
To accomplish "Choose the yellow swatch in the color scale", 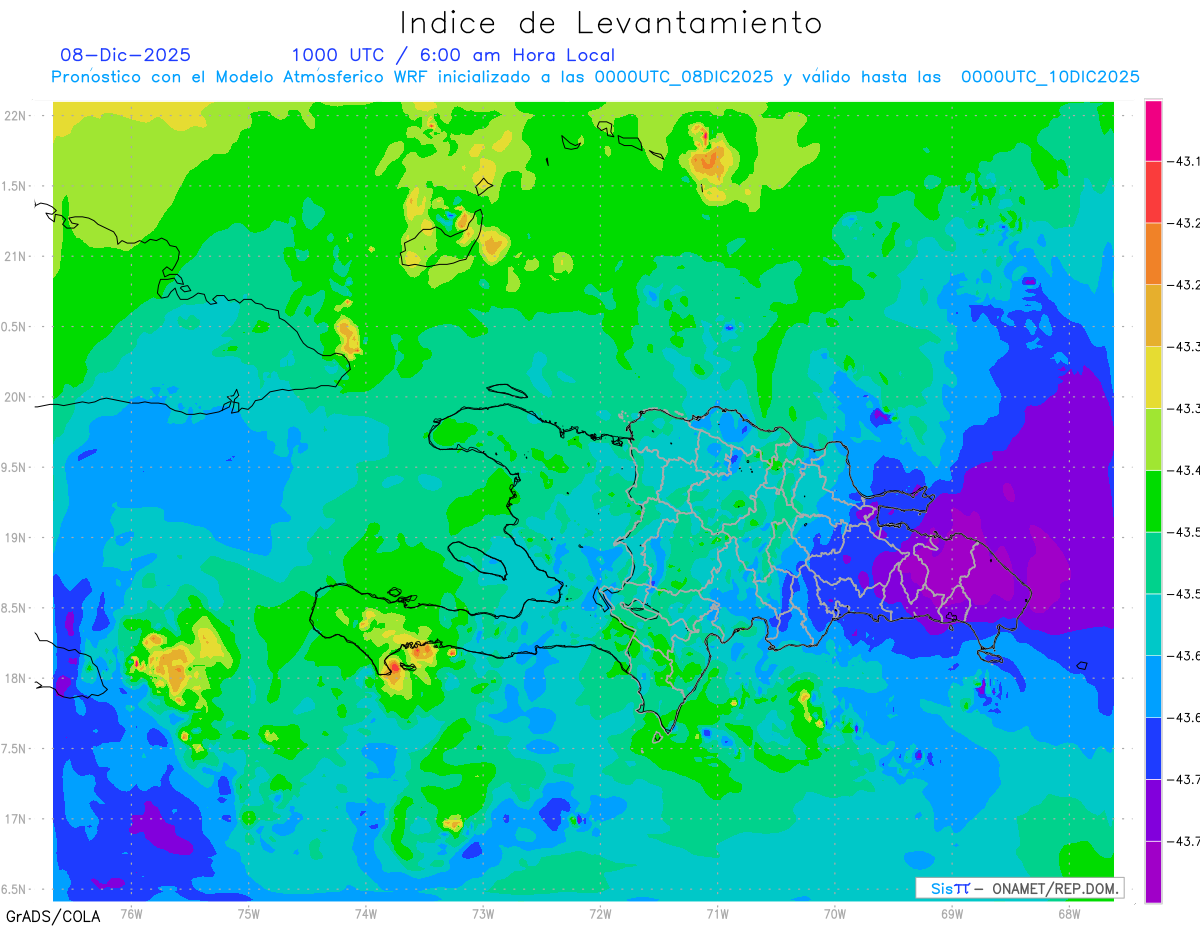I will [1153, 378].
